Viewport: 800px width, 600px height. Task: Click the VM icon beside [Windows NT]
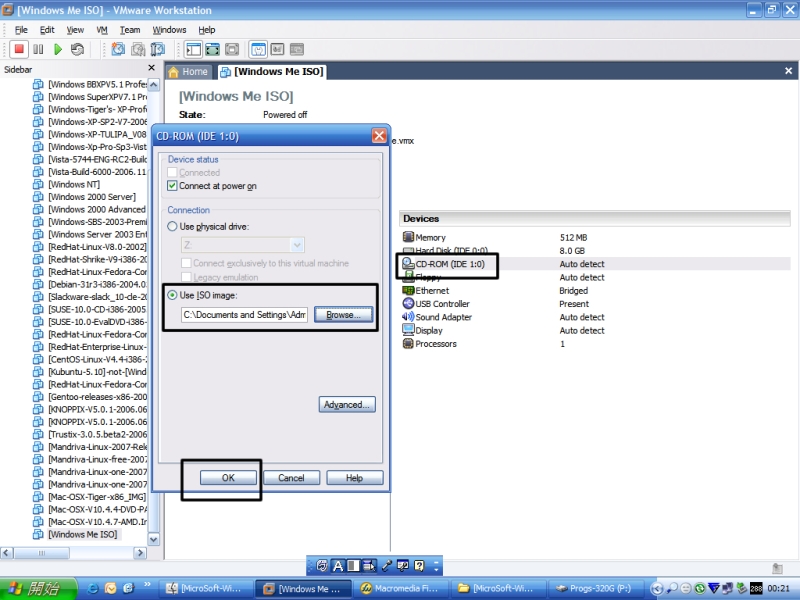[38, 184]
